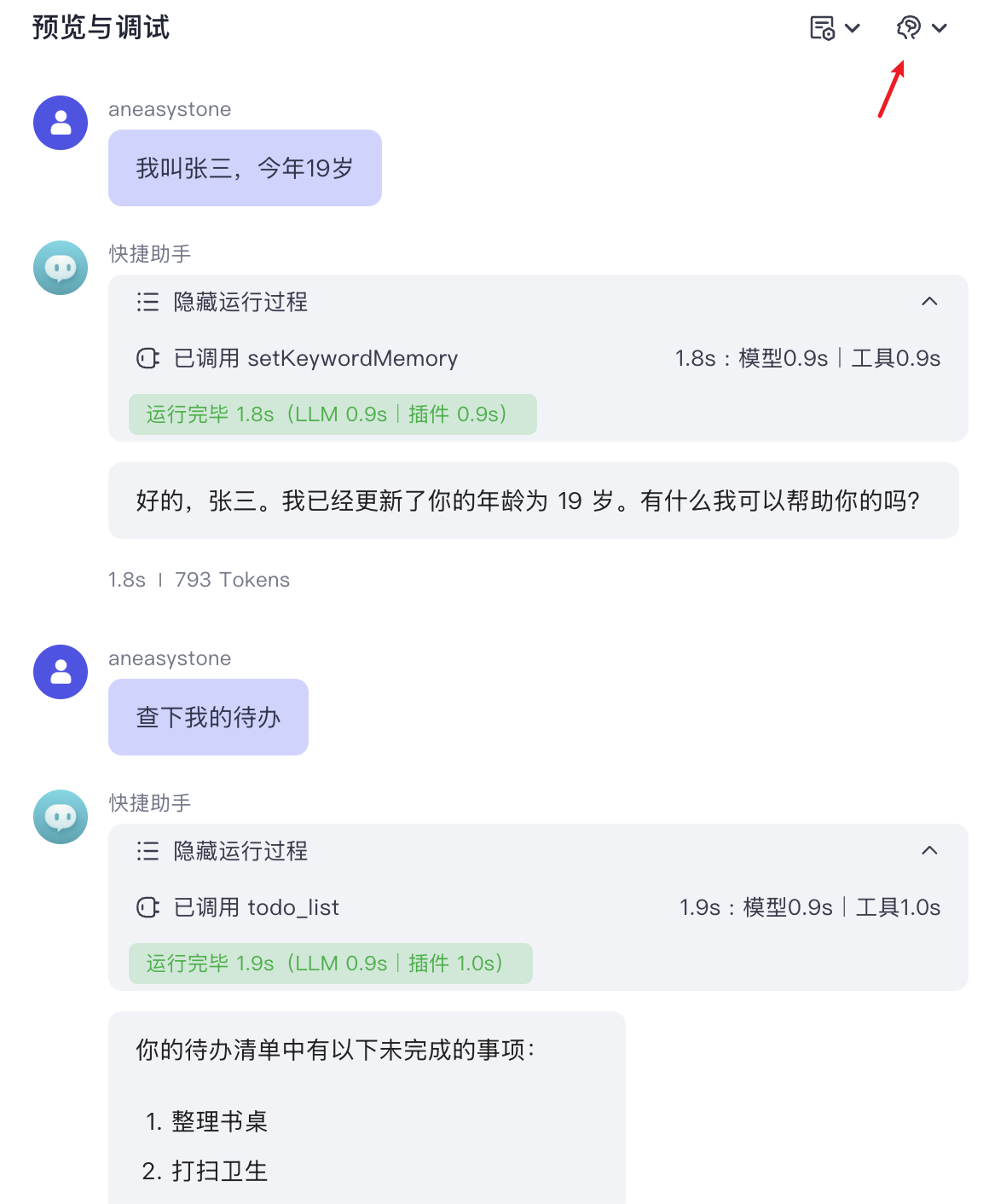Click the 793 Tokens usage text
989x1204 pixels.
pyautogui.click(x=232, y=580)
